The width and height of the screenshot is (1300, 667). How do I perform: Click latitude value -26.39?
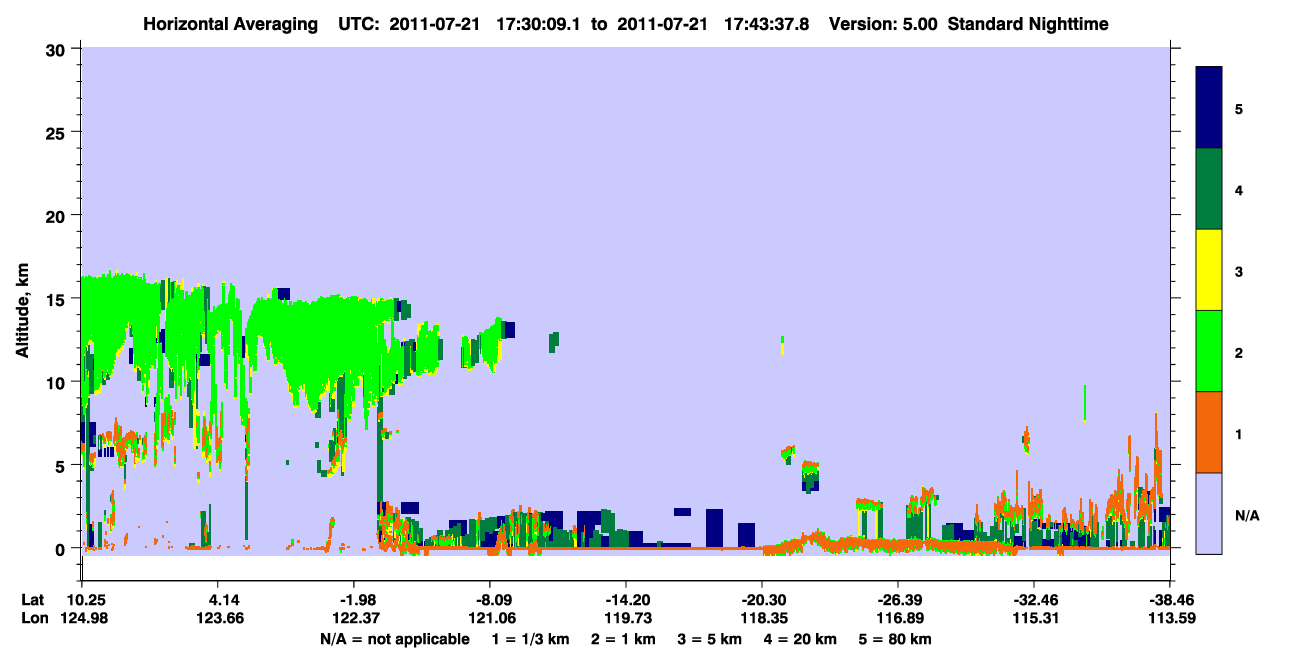click(x=898, y=600)
